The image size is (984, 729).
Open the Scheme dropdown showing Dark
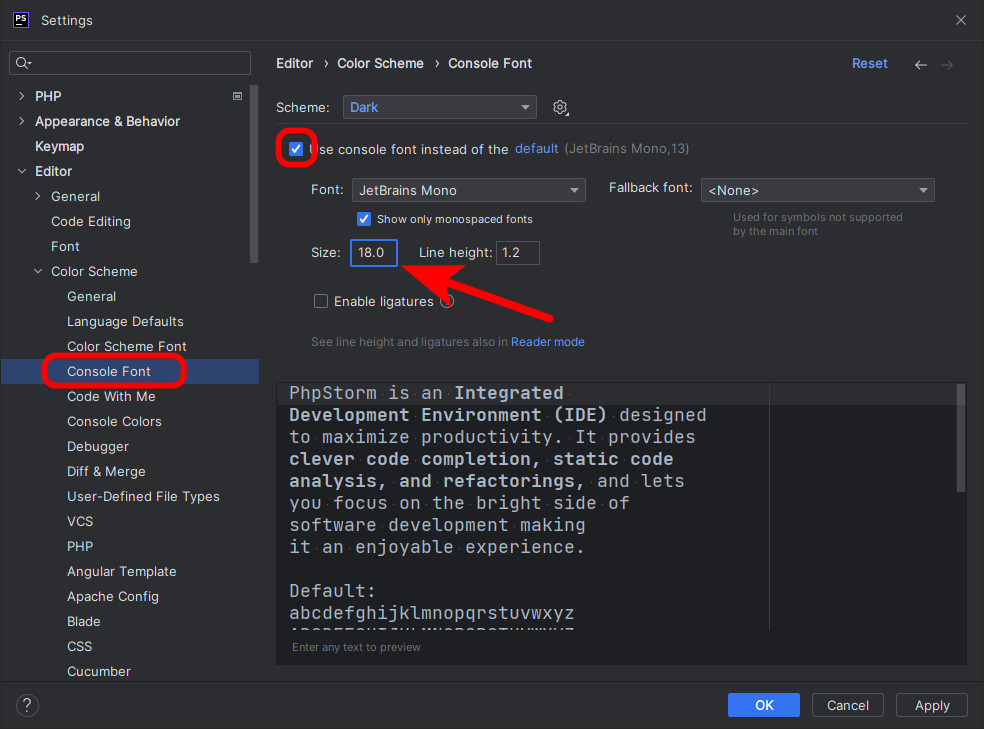click(x=439, y=107)
